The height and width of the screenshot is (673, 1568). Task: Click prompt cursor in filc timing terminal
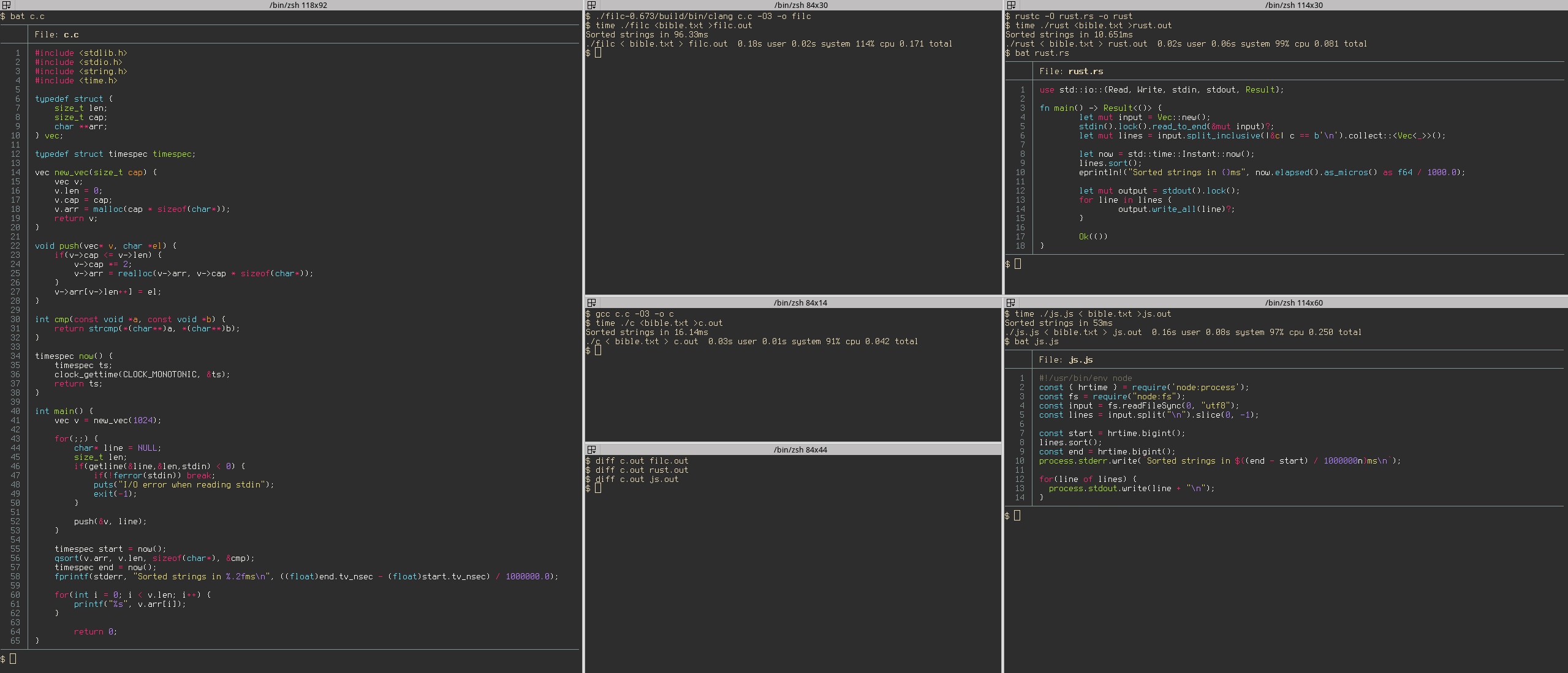pos(598,53)
